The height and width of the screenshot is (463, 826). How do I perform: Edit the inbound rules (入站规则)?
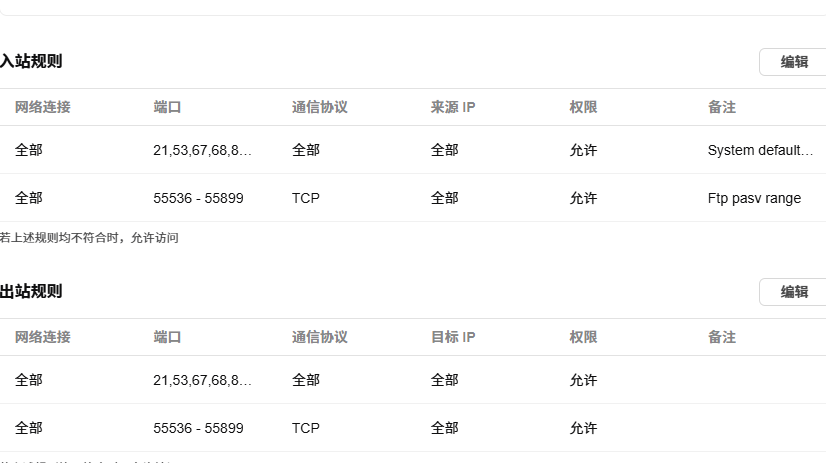[x=793, y=62]
